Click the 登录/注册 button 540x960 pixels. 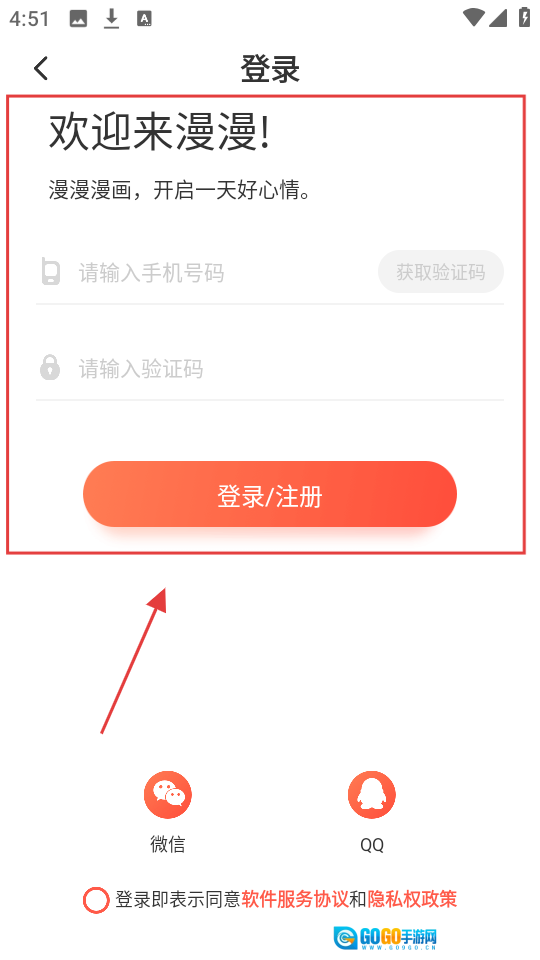(270, 494)
